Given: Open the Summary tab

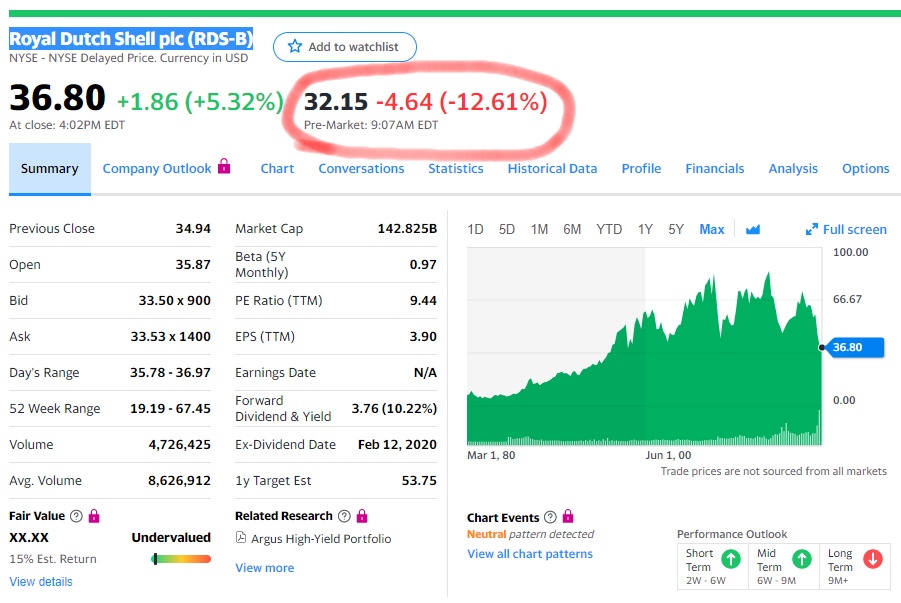Looking at the screenshot, I should coord(49,168).
